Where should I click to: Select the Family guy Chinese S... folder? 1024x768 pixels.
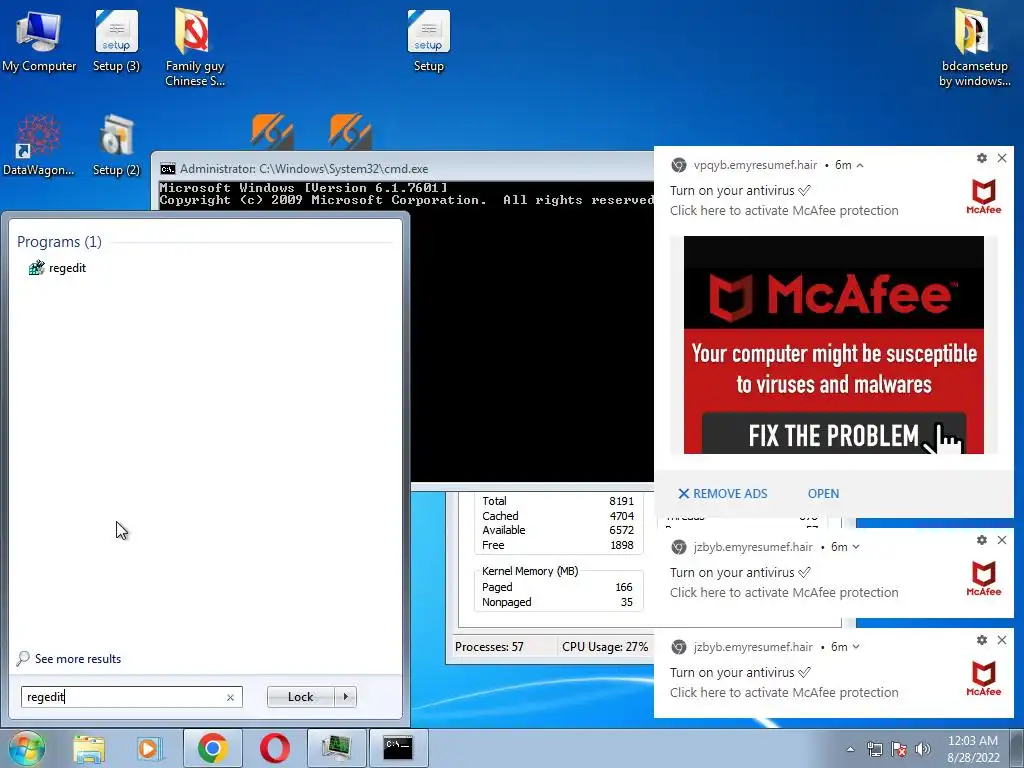[x=195, y=48]
